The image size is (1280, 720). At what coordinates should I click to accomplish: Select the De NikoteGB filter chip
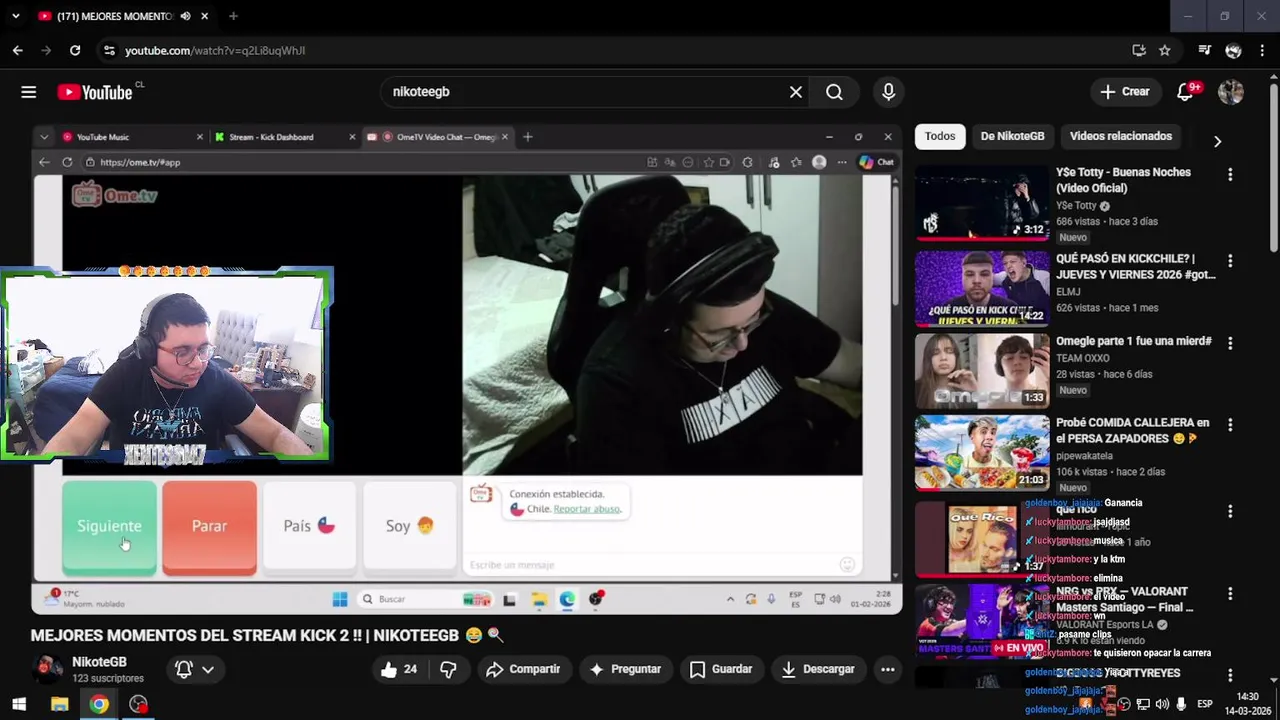(x=1012, y=136)
